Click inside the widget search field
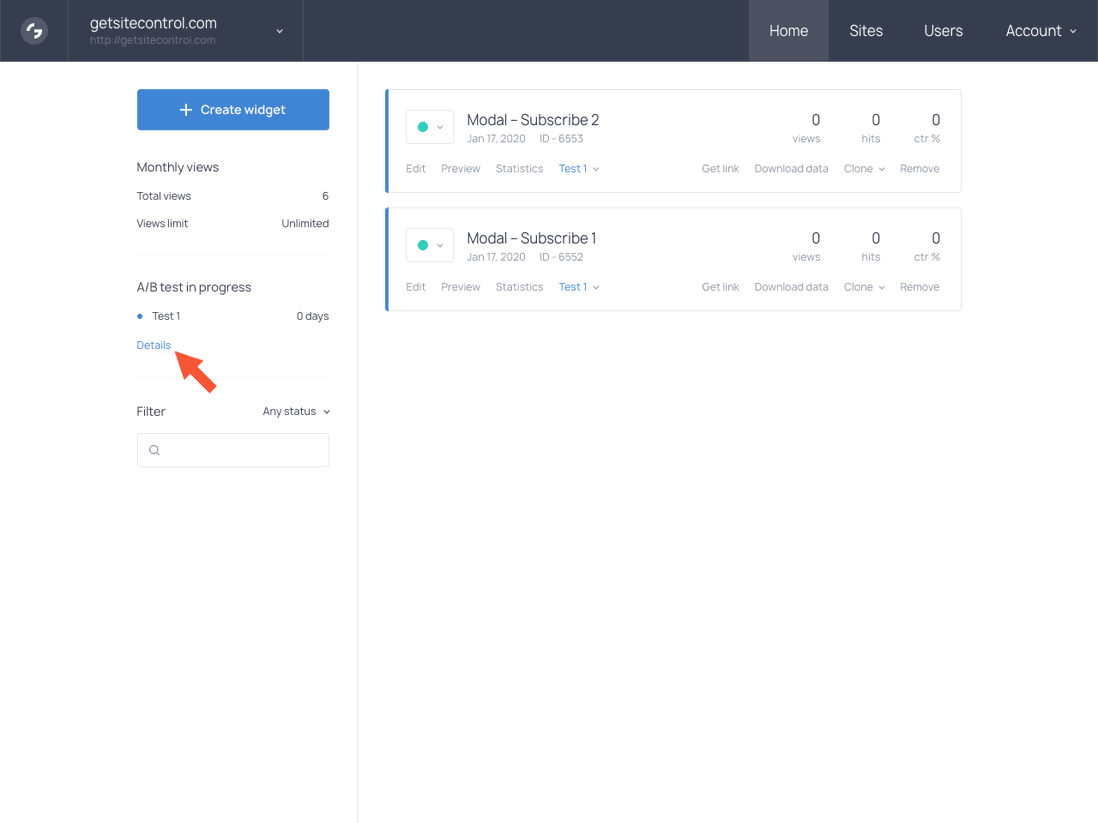Image resolution: width=1098 pixels, height=823 pixels. click(233, 450)
